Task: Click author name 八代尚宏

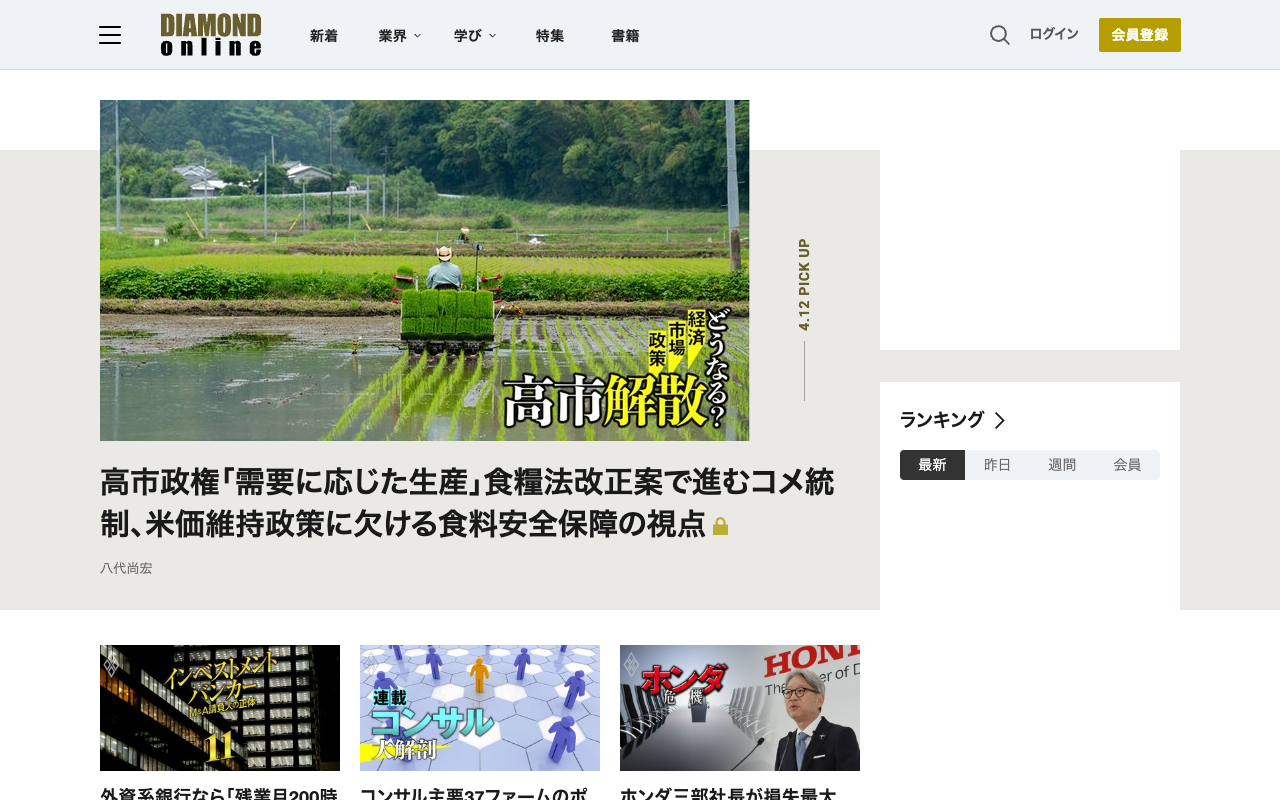Action: pyautogui.click(x=126, y=568)
